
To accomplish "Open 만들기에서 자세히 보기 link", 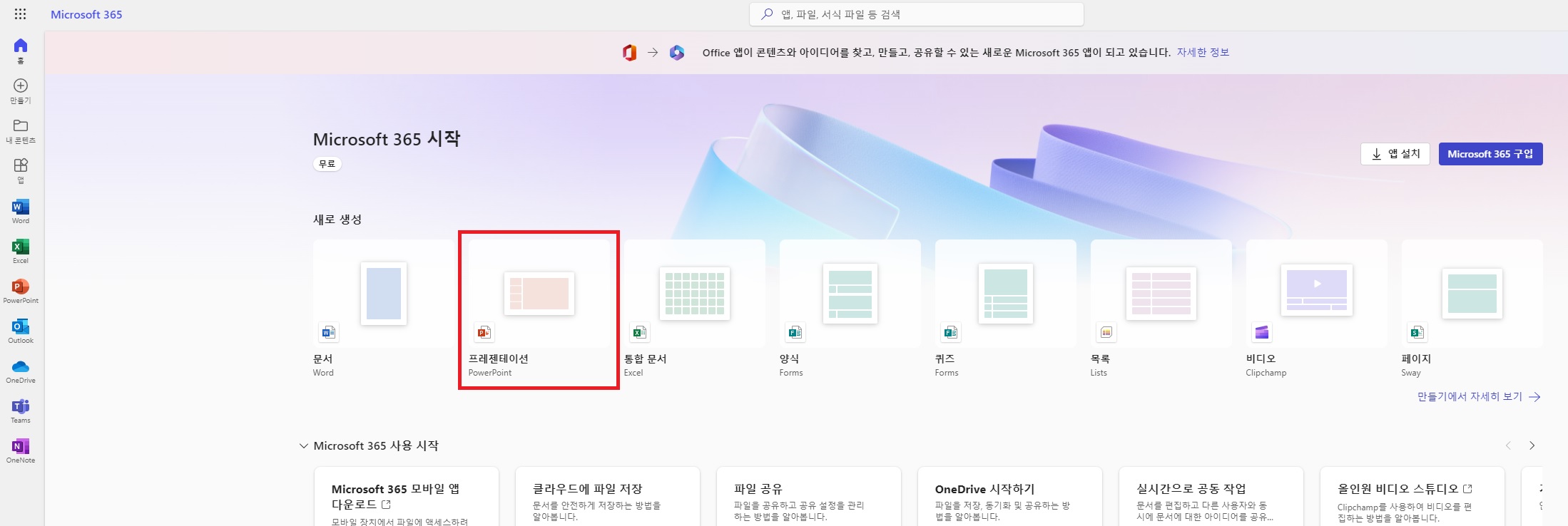I will pos(1470,397).
